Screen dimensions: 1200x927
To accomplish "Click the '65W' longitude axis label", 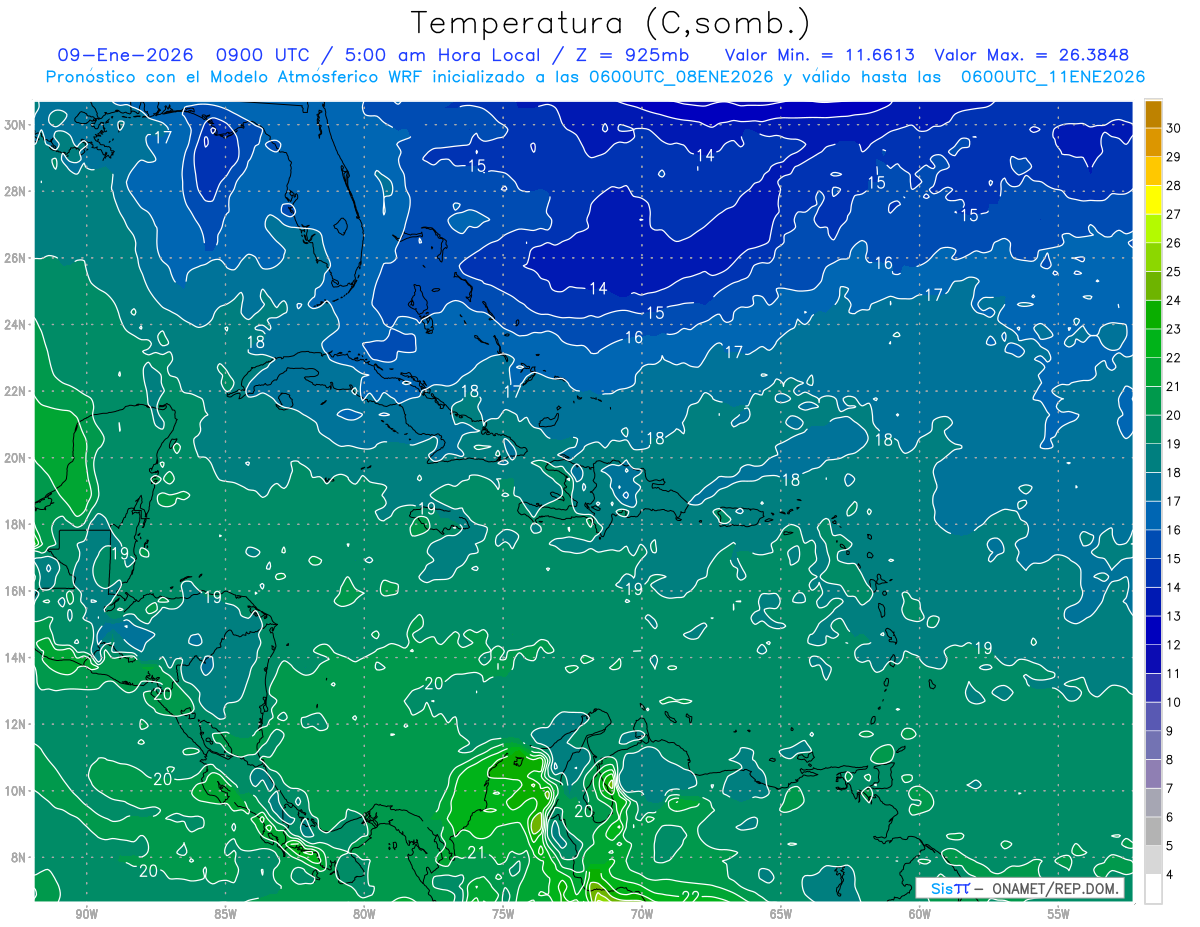I will 781,914.
